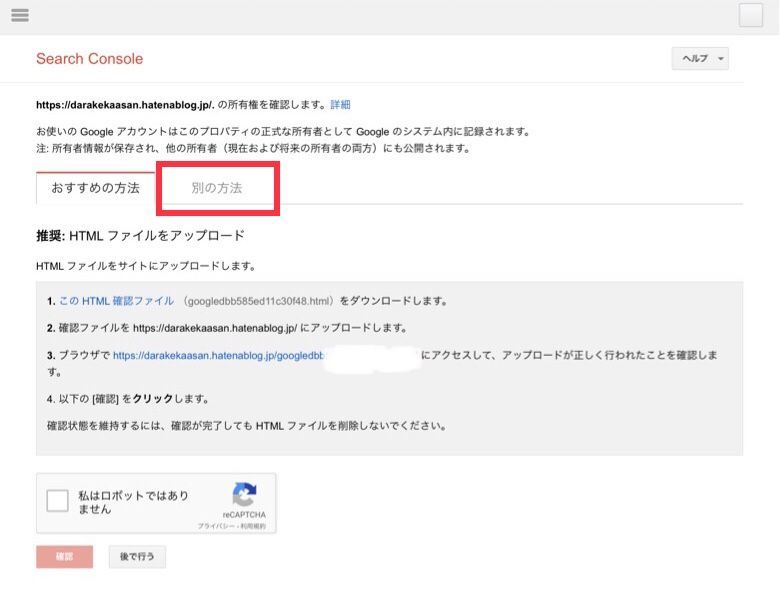
Task: Click the filename googledbb585ed11c30f48.html text
Action: (x=258, y=301)
